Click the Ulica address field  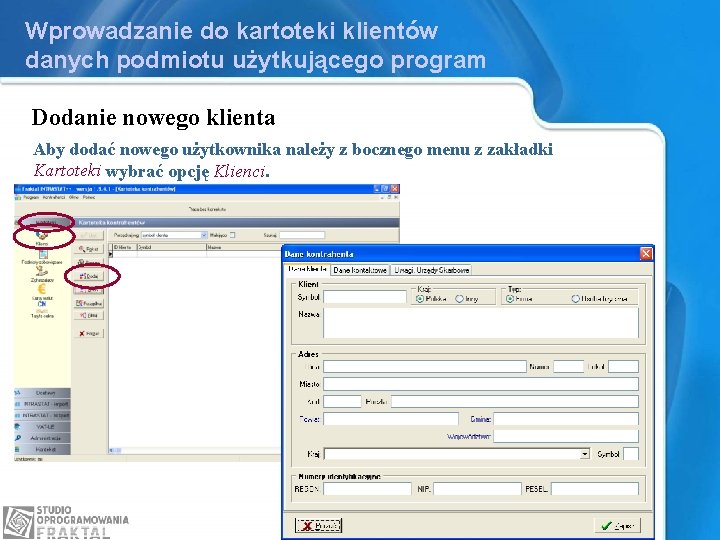point(425,366)
